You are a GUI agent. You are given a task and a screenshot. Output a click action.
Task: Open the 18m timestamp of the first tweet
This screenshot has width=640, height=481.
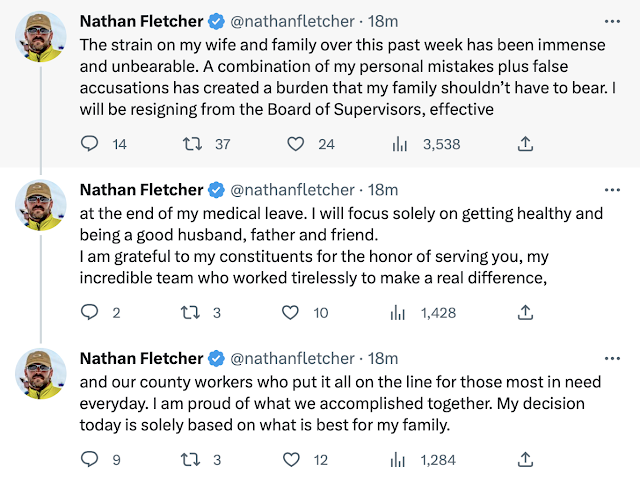384,21
